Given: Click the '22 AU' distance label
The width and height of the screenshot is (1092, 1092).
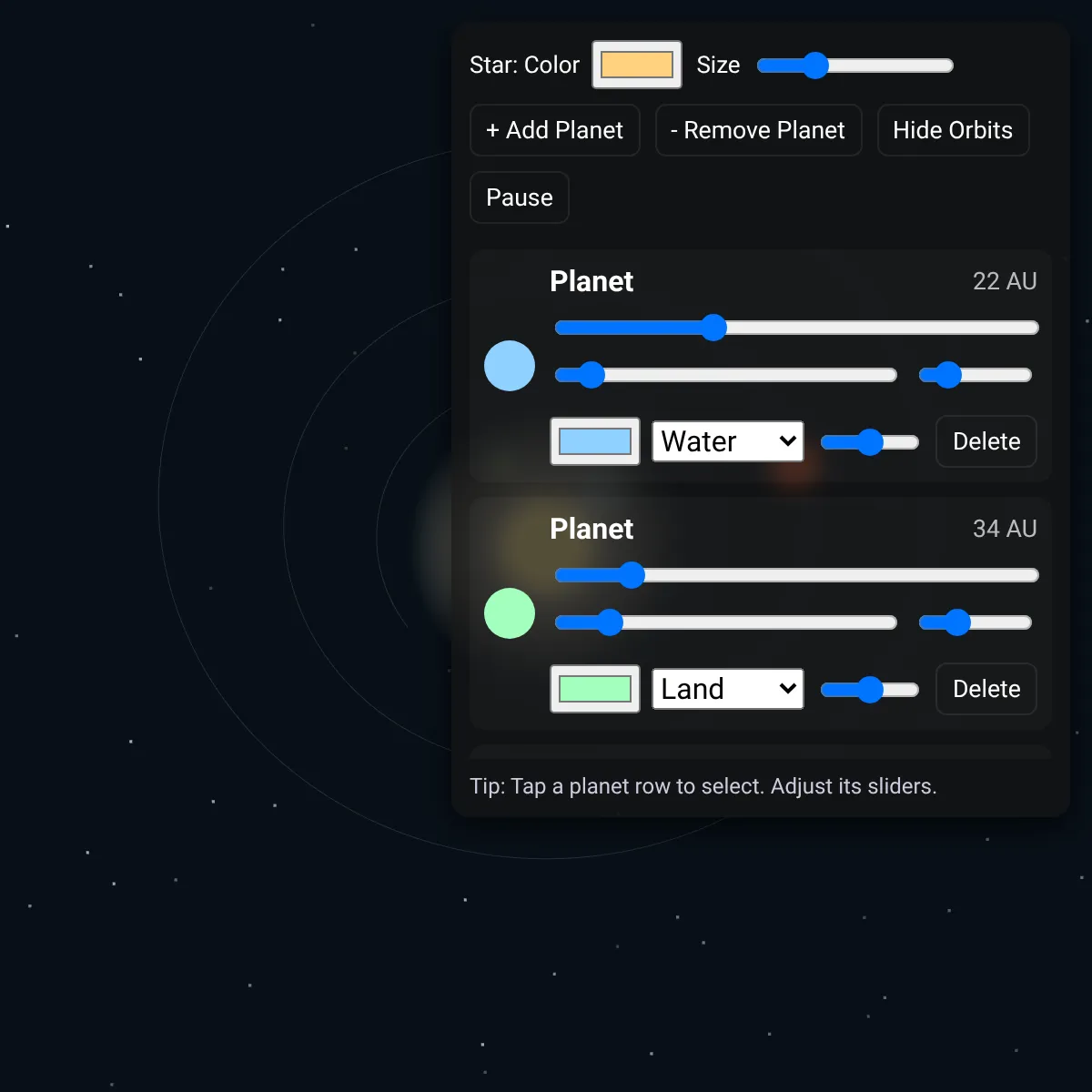Looking at the screenshot, I should point(1005,281).
